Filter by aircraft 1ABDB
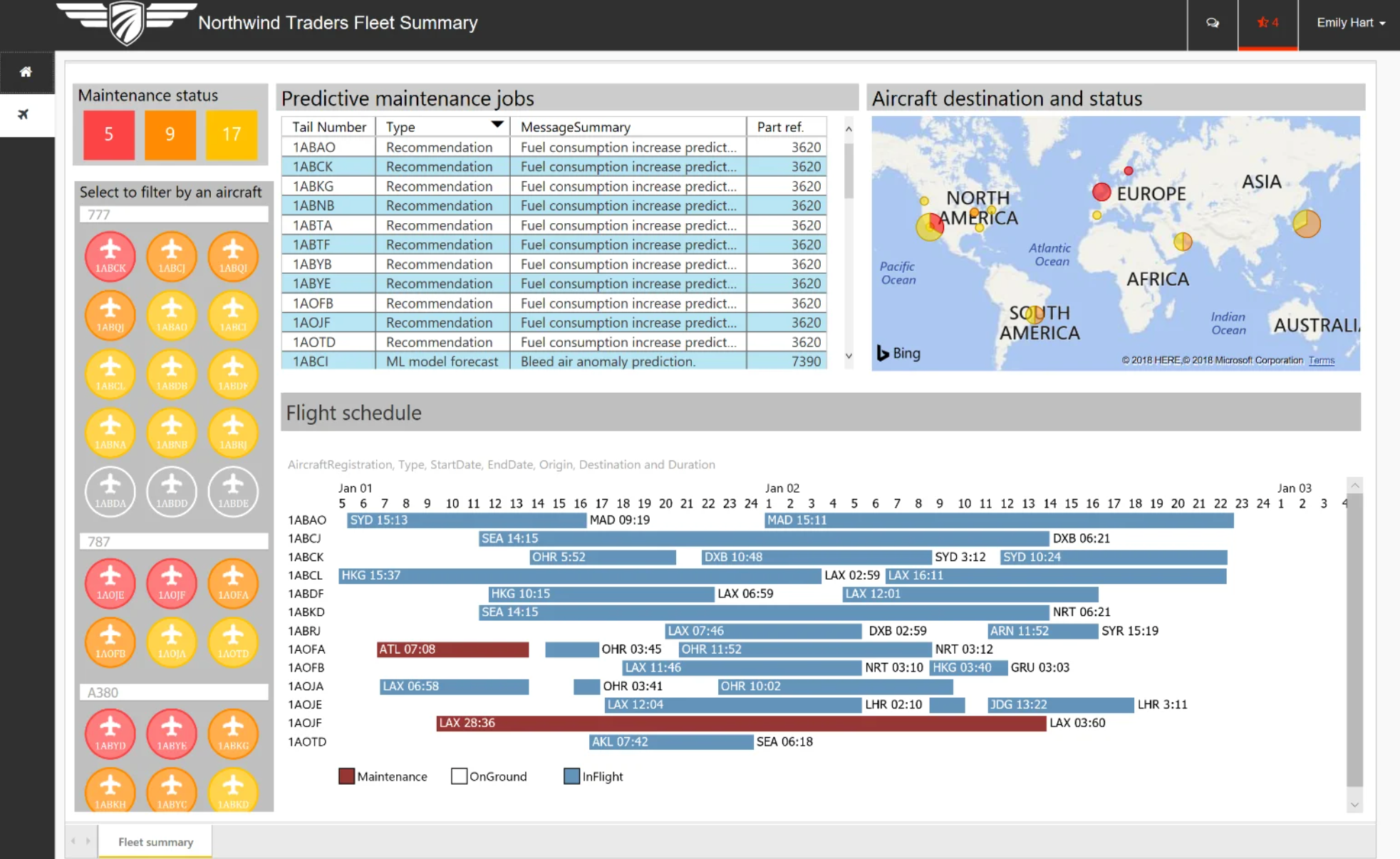The width and height of the screenshot is (1400, 859). pos(172,374)
